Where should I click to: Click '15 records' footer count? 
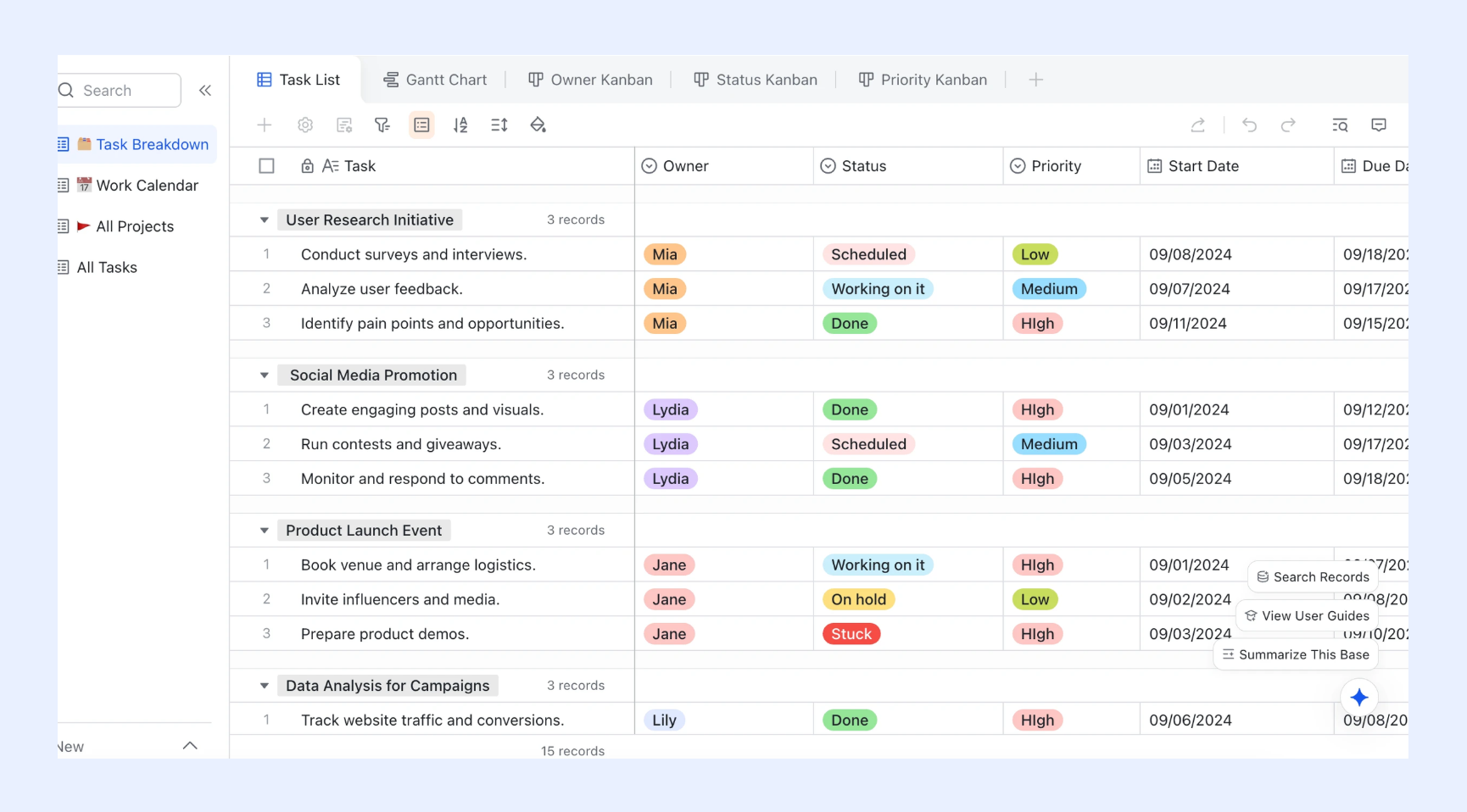tap(572, 751)
